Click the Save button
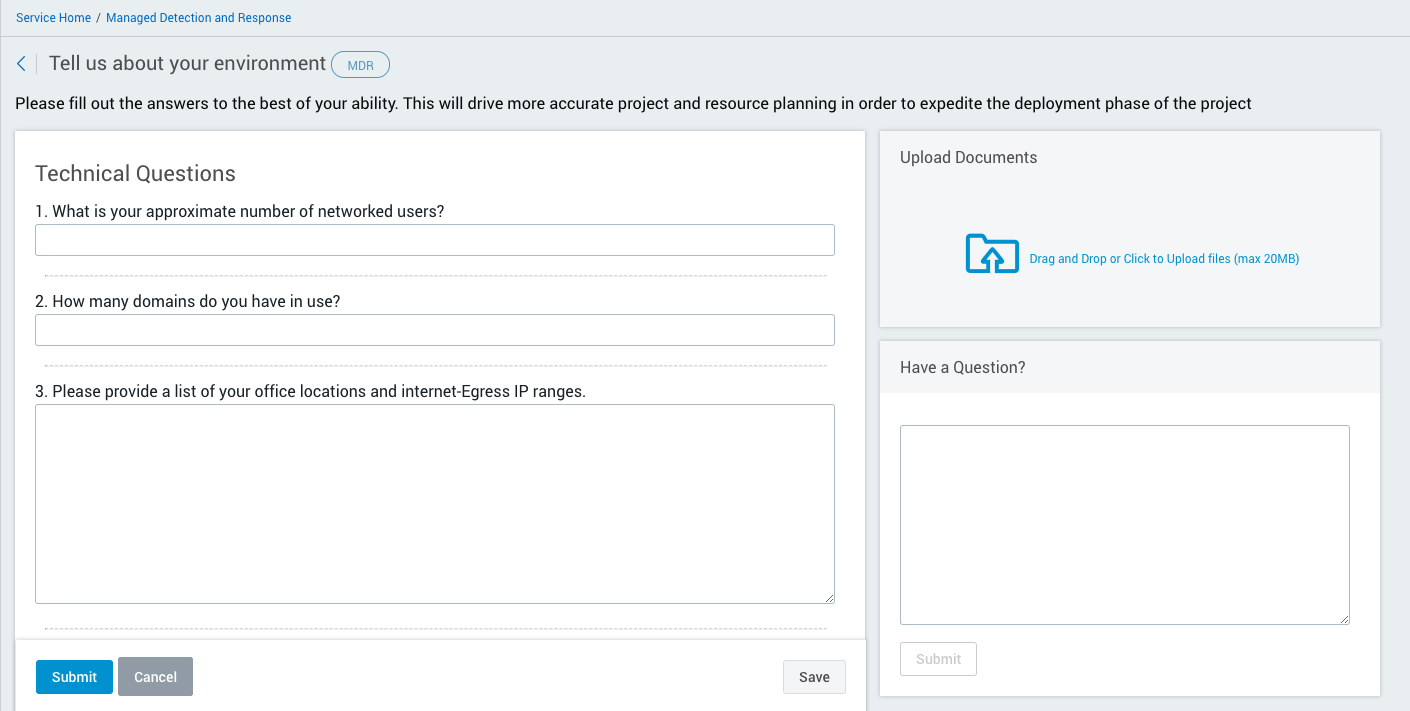 pos(814,677)
